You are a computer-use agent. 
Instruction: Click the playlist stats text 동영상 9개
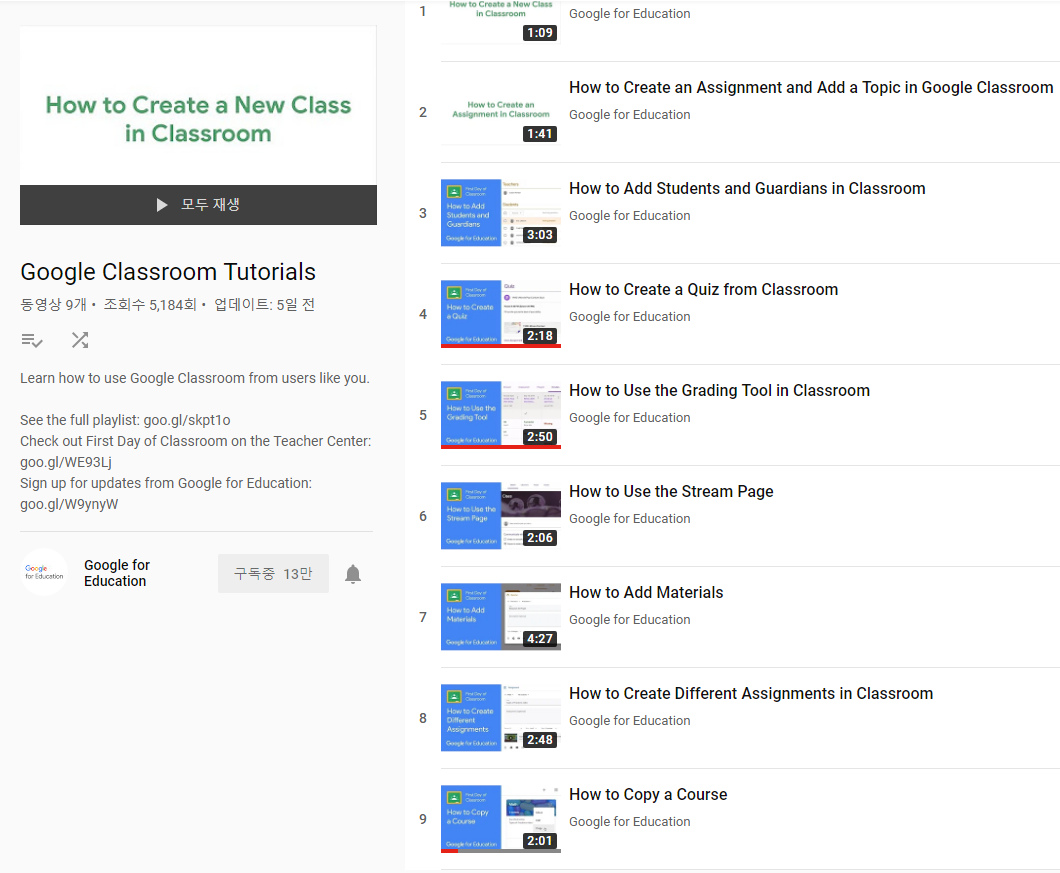53,305
